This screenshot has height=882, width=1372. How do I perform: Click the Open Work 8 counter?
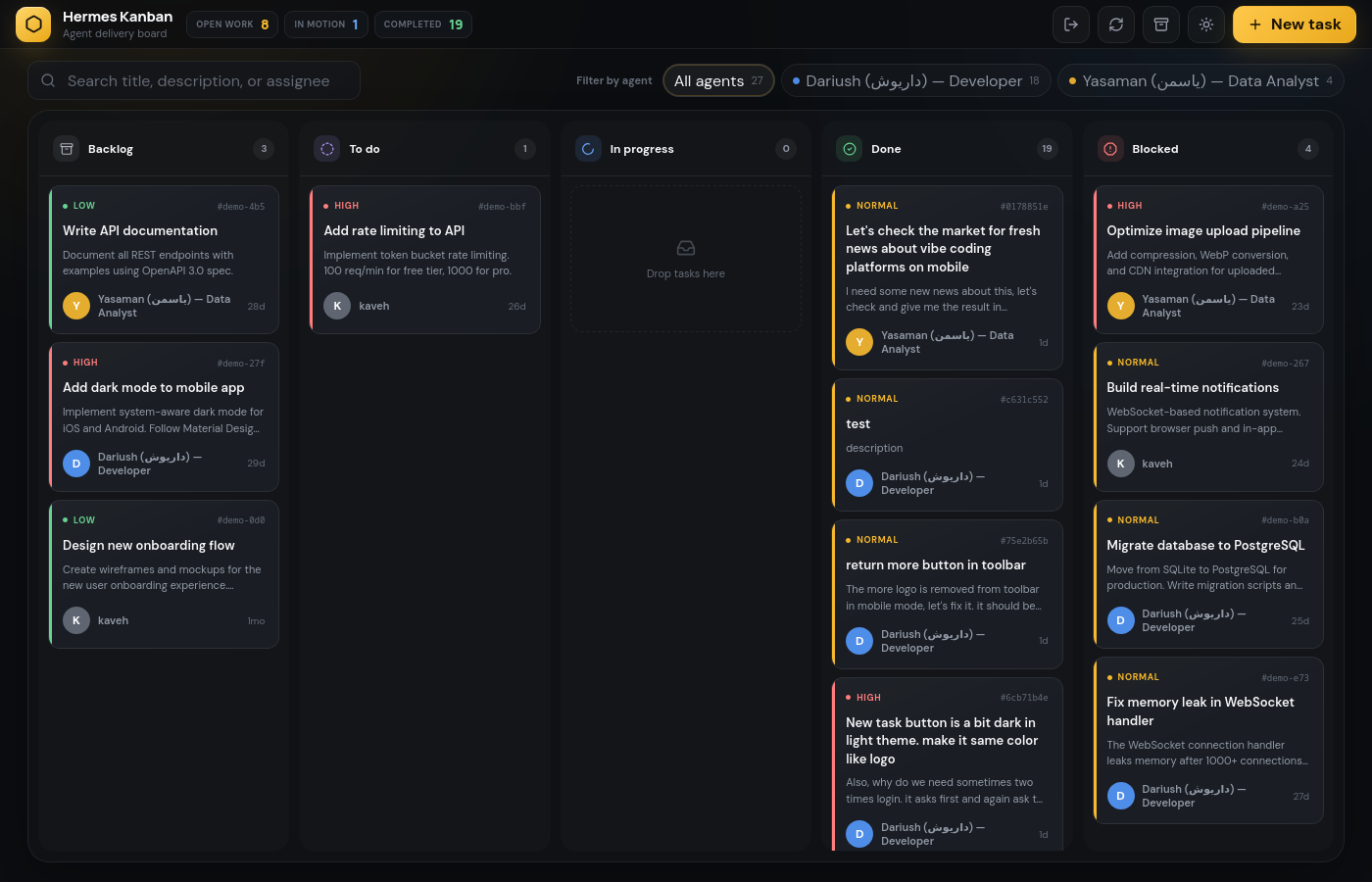click(x=232, y=24)
